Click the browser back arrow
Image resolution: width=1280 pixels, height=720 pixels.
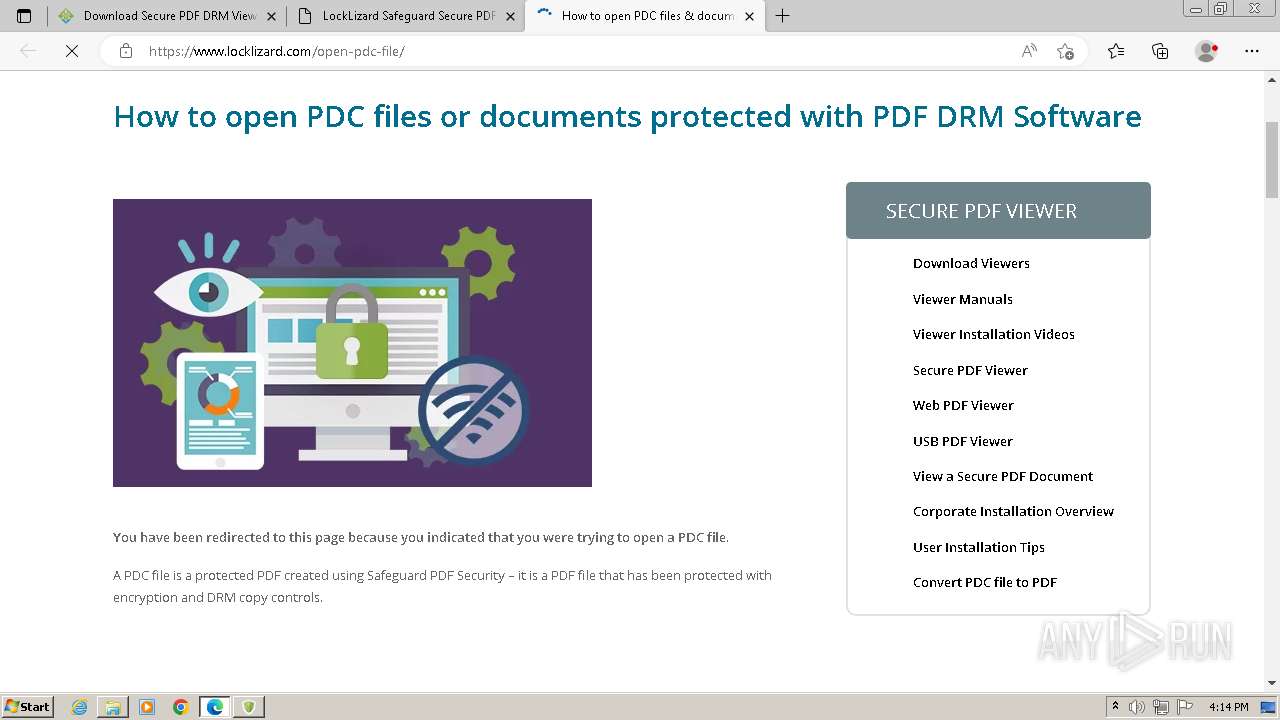[28, 51]
